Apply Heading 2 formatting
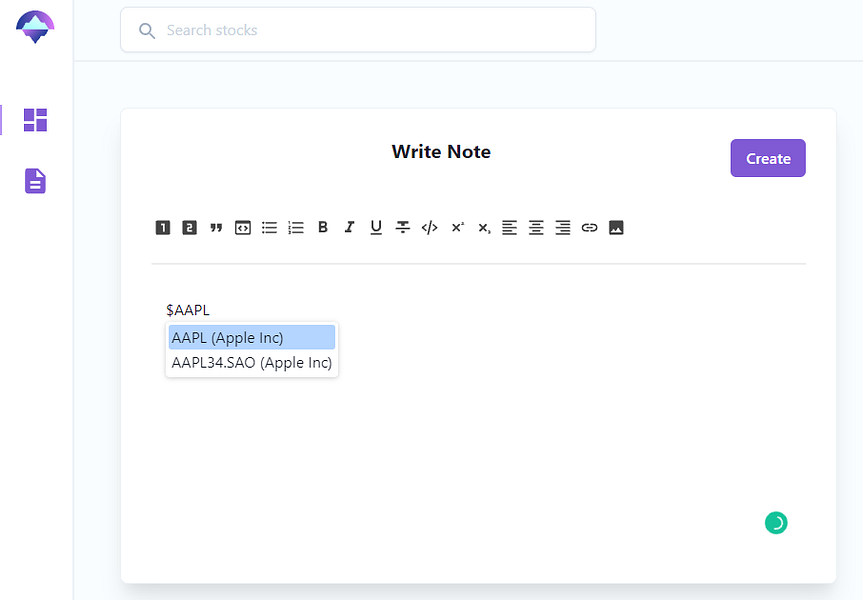This screenshot has height=600, width=863. coord(189,227)
